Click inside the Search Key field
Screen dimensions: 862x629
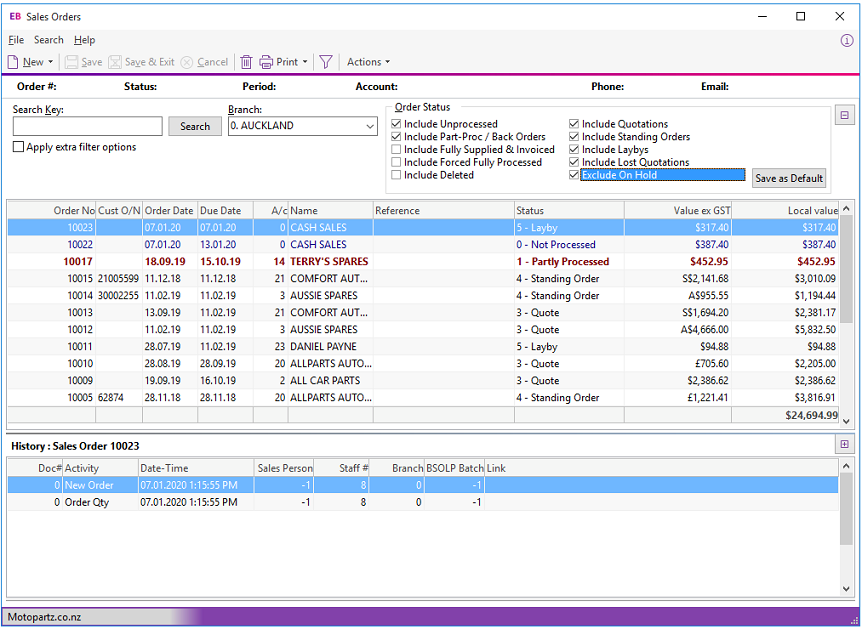click(x=87, y=126)
